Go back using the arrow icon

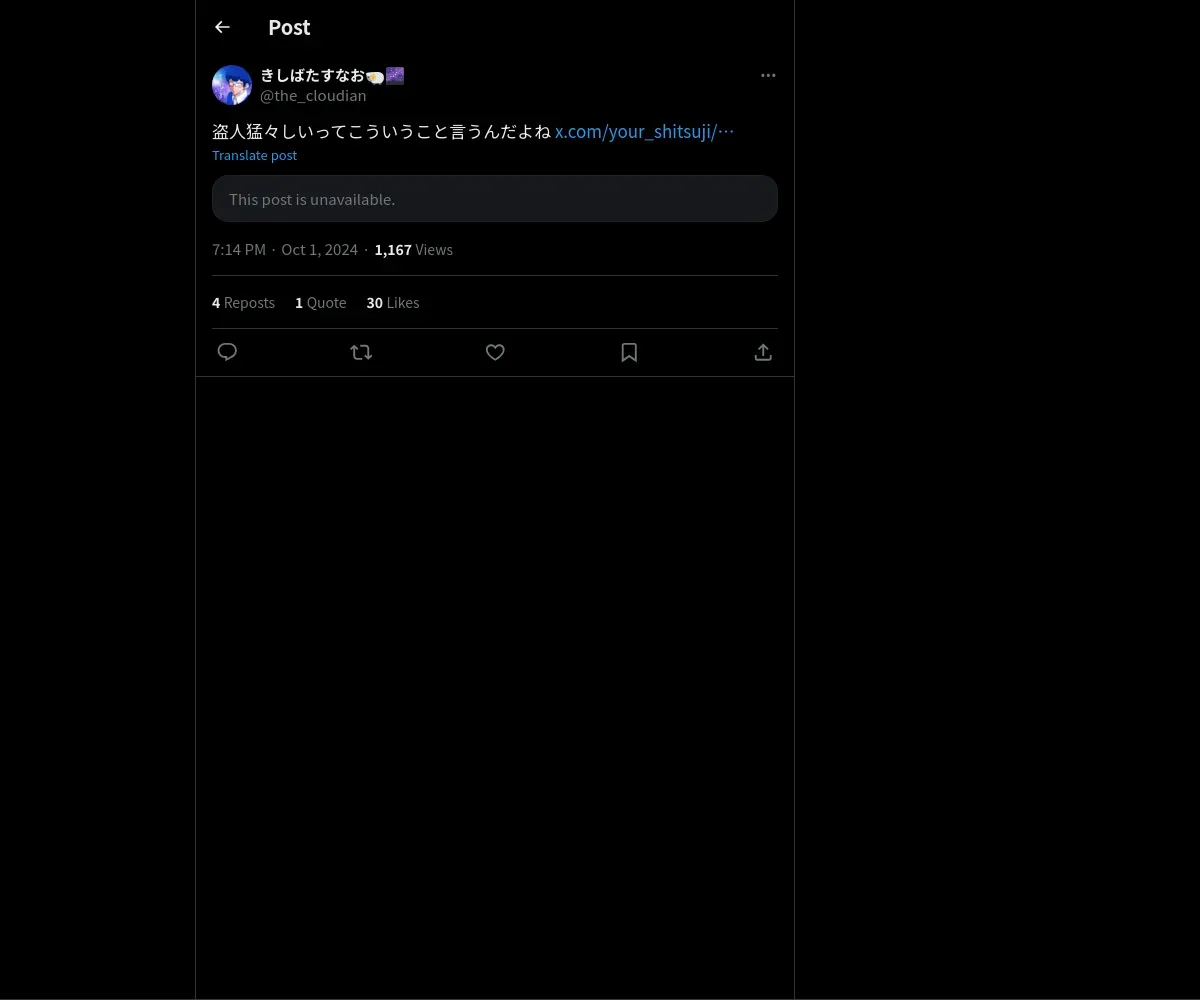(x=222, y=27)
